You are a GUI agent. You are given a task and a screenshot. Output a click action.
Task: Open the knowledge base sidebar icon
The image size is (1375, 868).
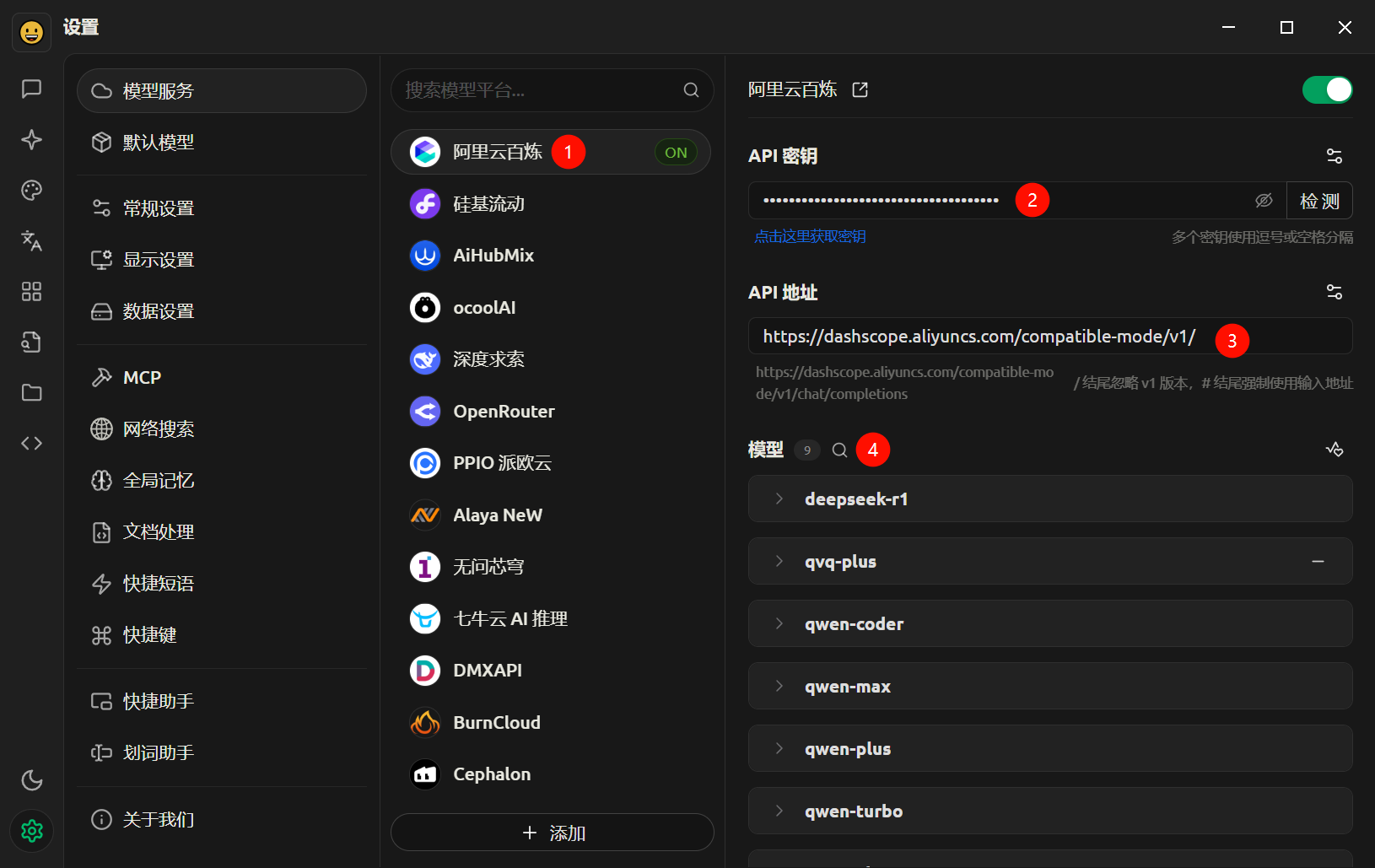coord(31,342)
